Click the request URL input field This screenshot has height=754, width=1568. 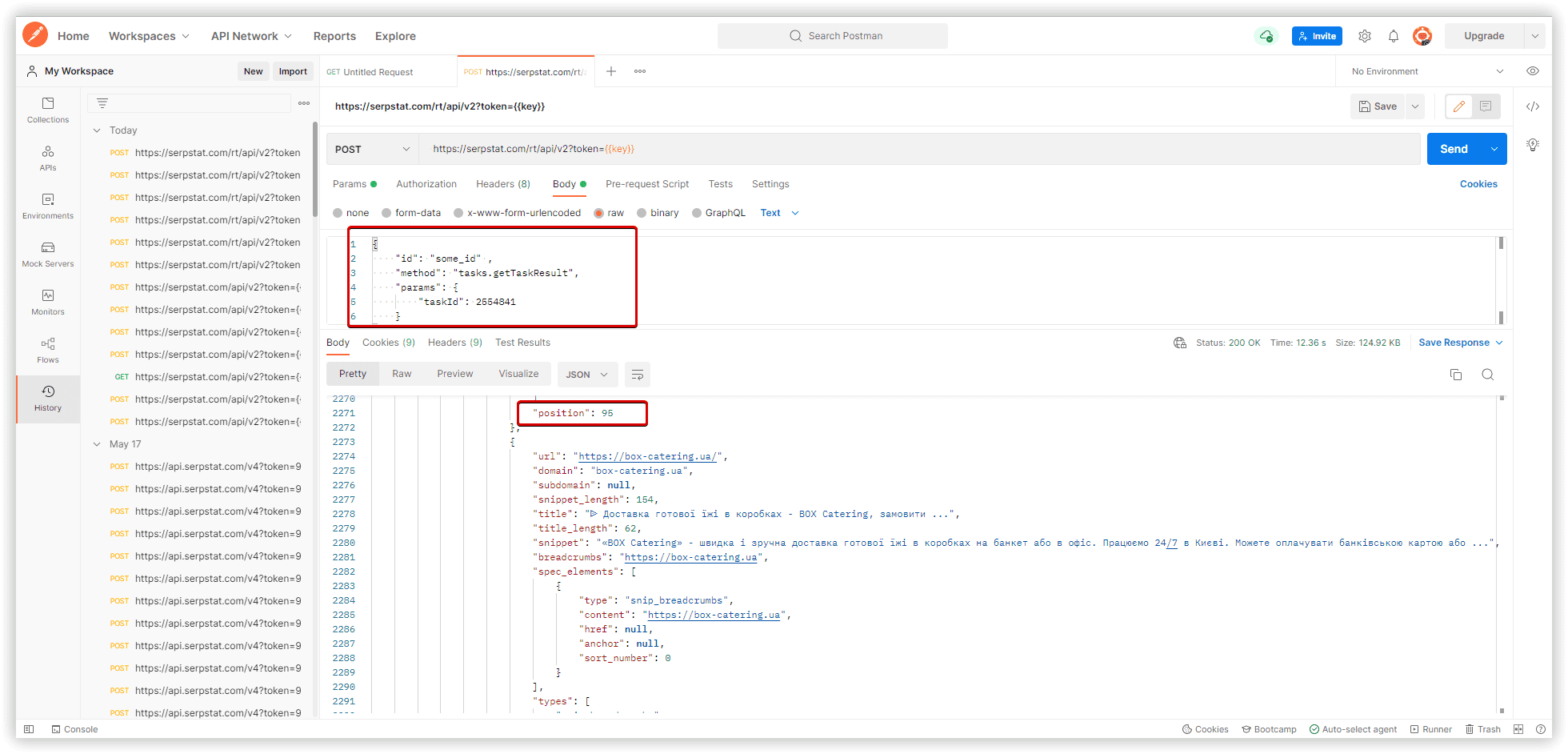tap(920, 149)
